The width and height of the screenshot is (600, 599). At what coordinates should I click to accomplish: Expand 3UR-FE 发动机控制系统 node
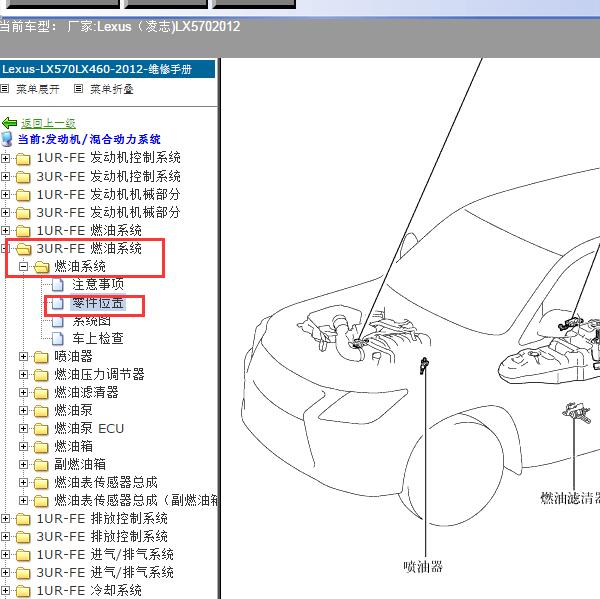(x=5, y=176)
